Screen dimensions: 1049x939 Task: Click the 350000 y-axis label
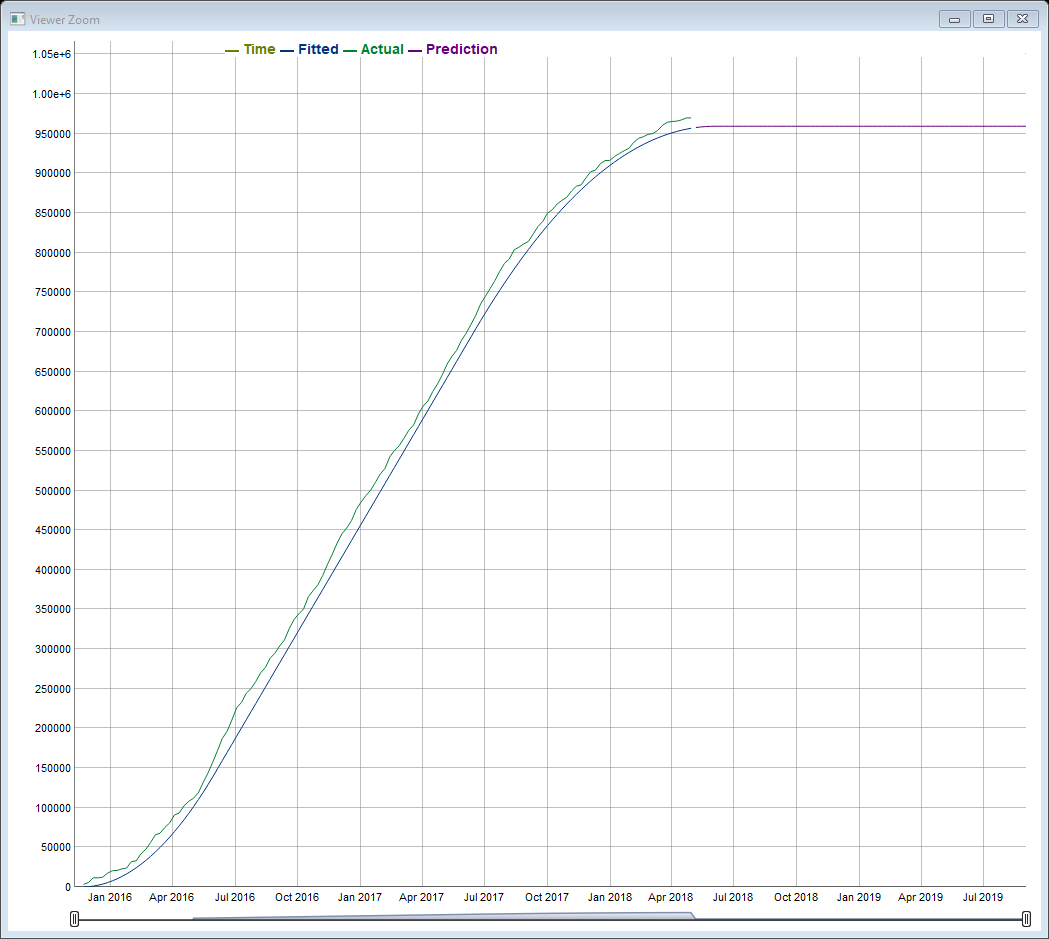coord(53,609)
